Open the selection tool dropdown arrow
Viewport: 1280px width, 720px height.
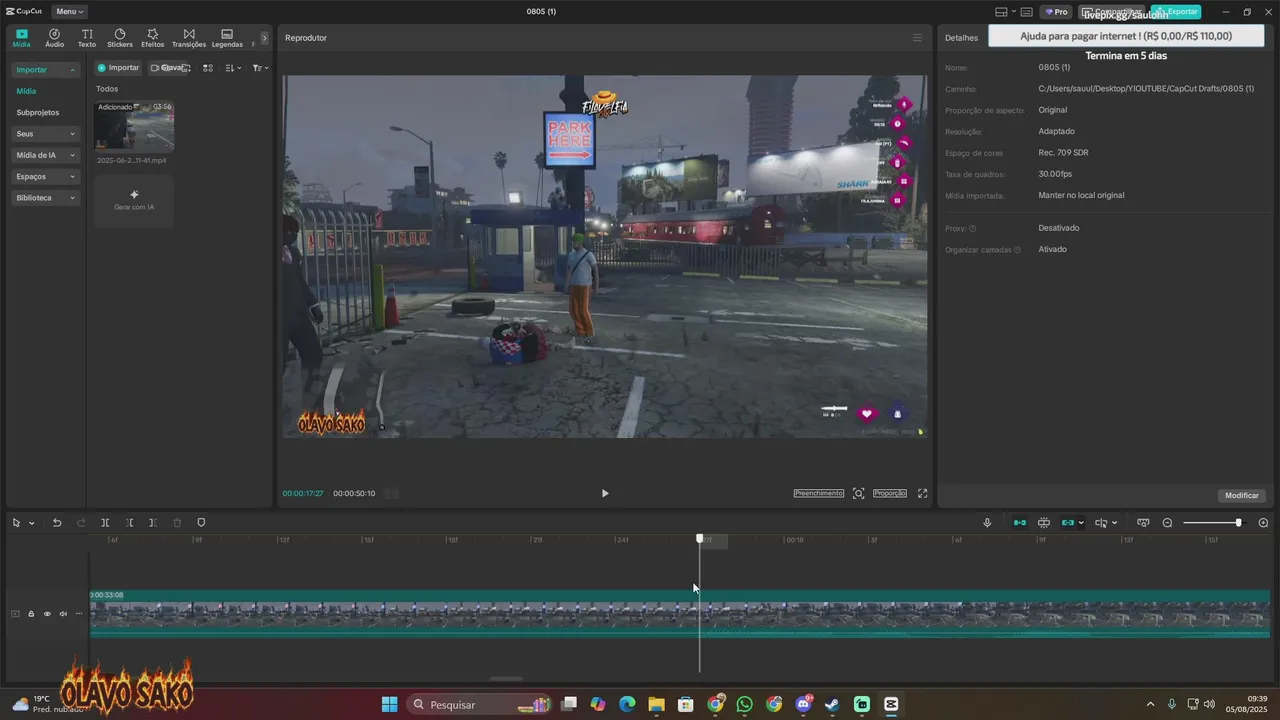tap(32, 523)
